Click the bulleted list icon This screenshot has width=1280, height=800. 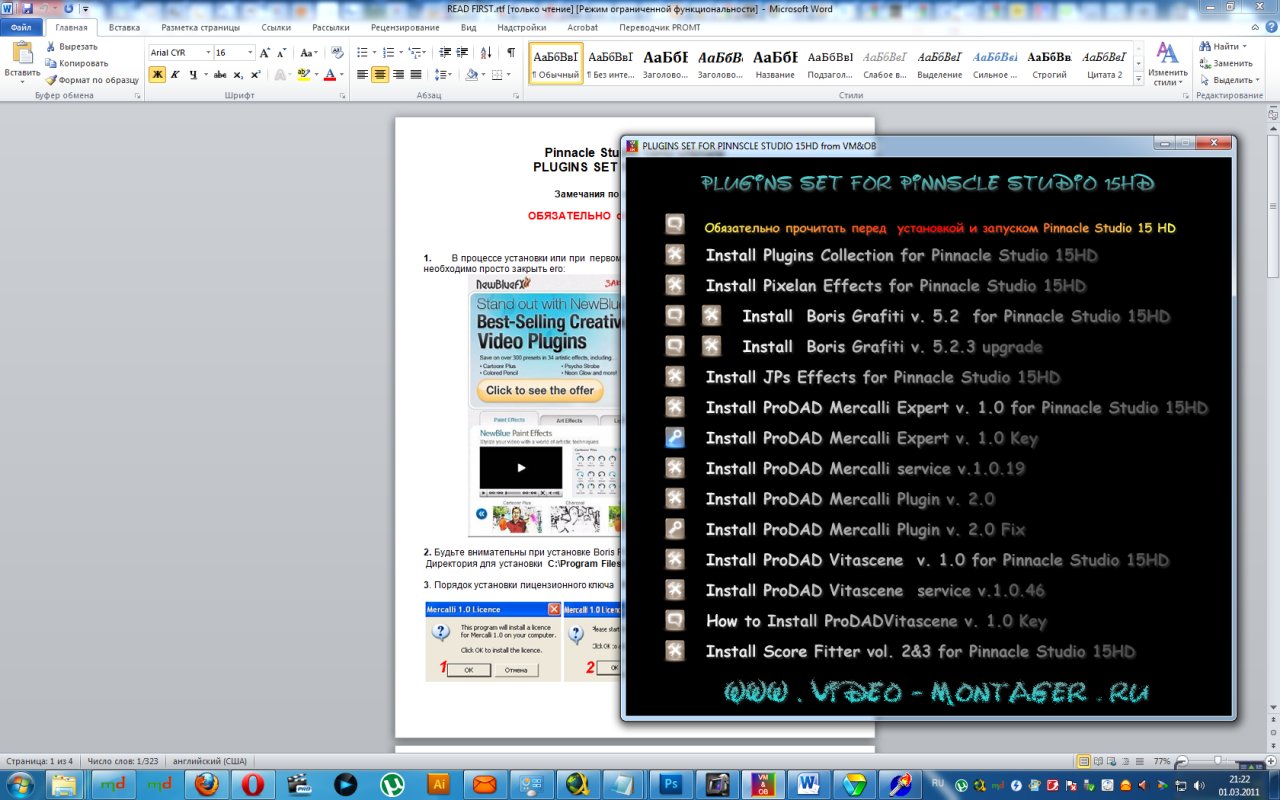click(363, 52)
